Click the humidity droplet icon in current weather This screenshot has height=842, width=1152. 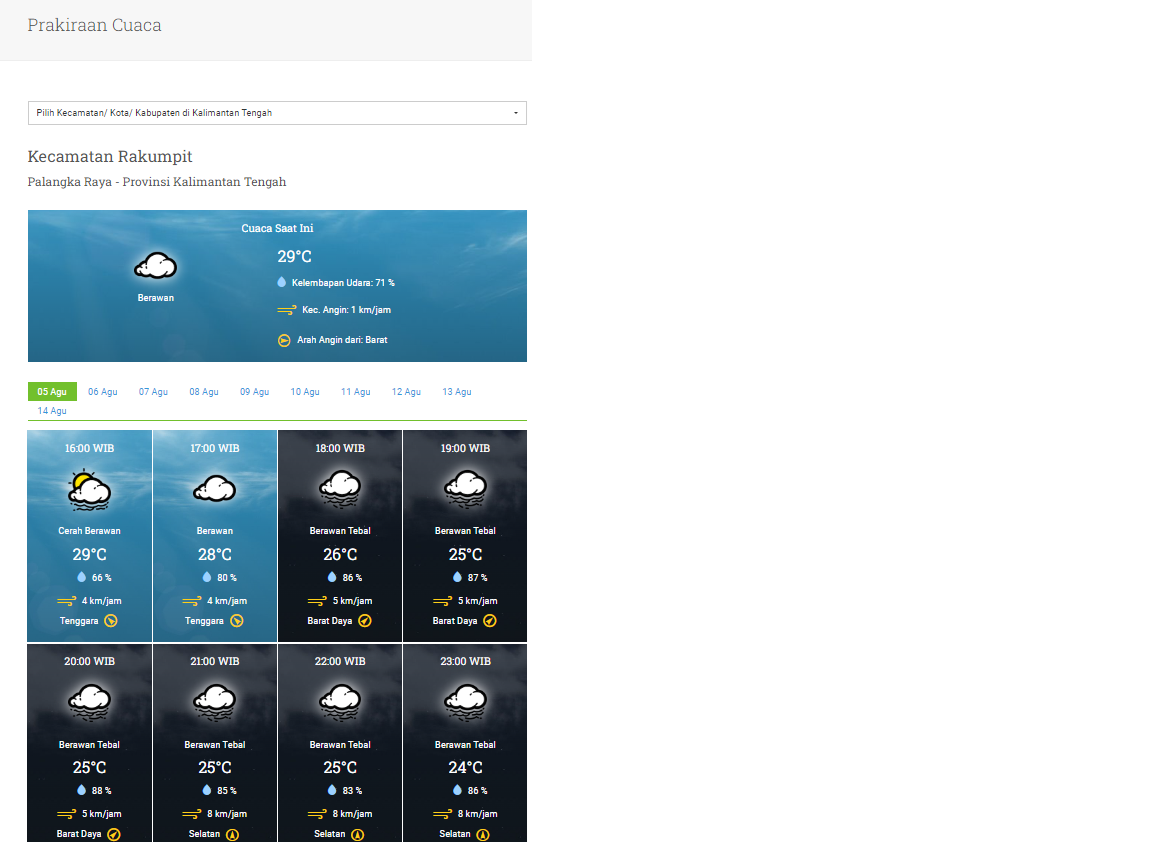pos(281,282)
